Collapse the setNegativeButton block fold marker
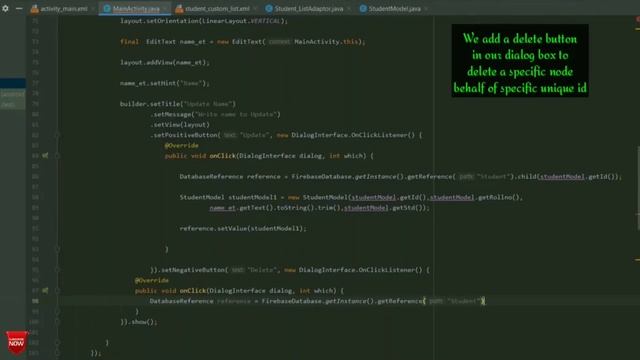Viewport: 640px width, 360px height. click(x=58, y=270)
